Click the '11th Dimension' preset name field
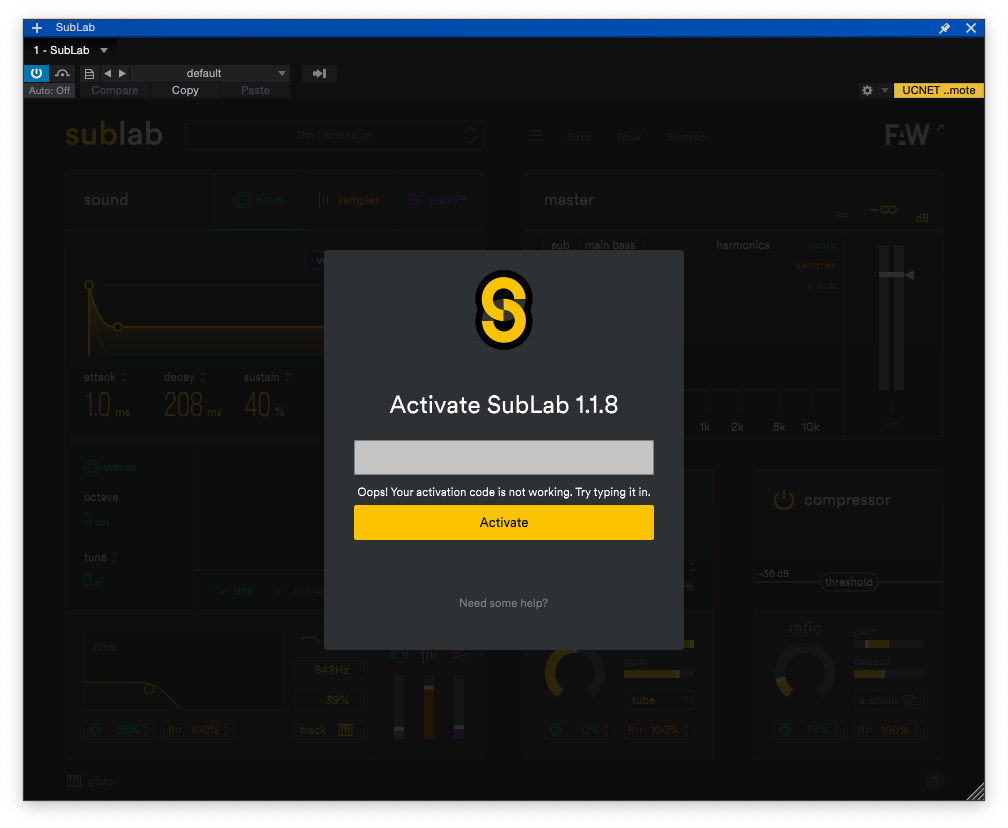This screenshot has width=1008, height=828. tap(334, 135)
